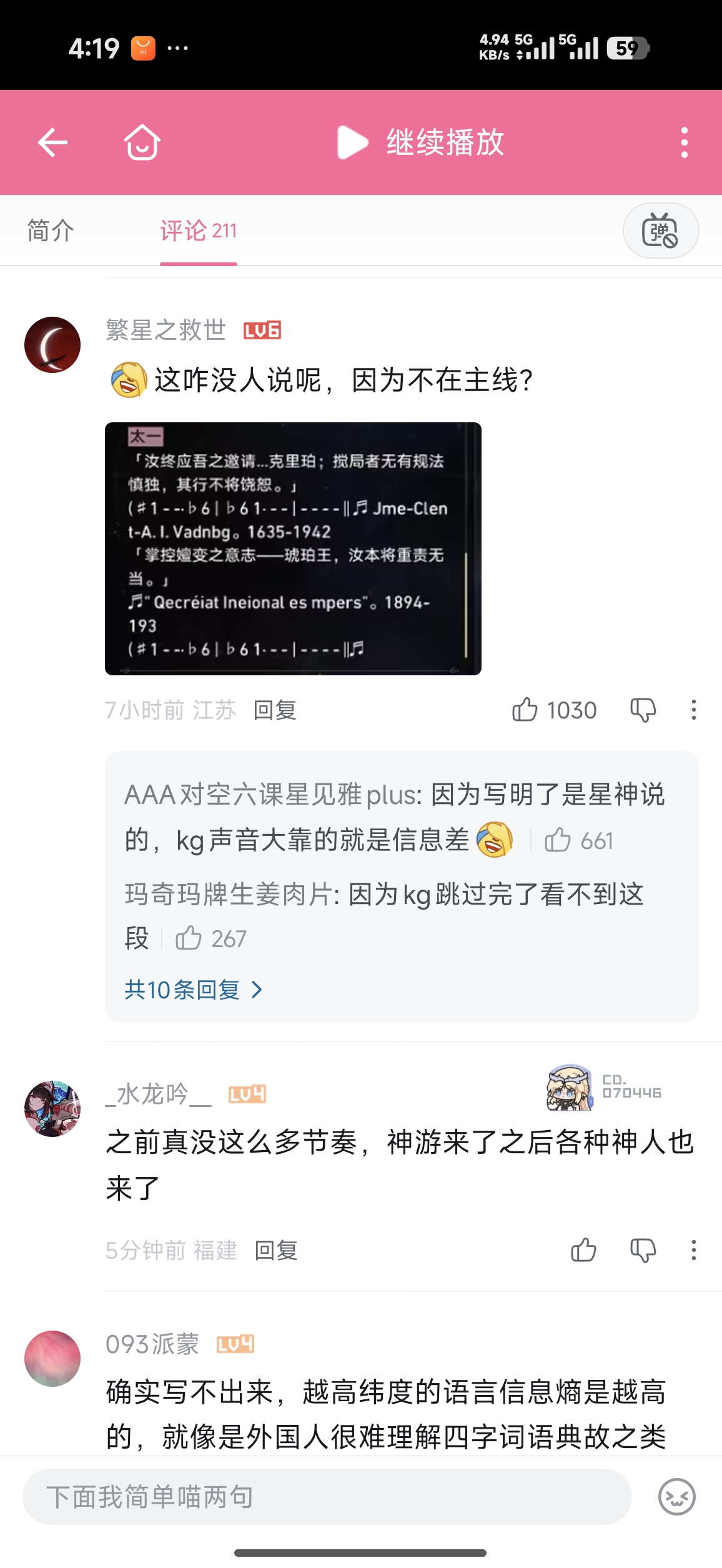Image resolution: width=722 pixels, height=1568 pixels.
Task: Like 繁星之救世's comment with 1030 likes
Action: [x=554, y=710]
